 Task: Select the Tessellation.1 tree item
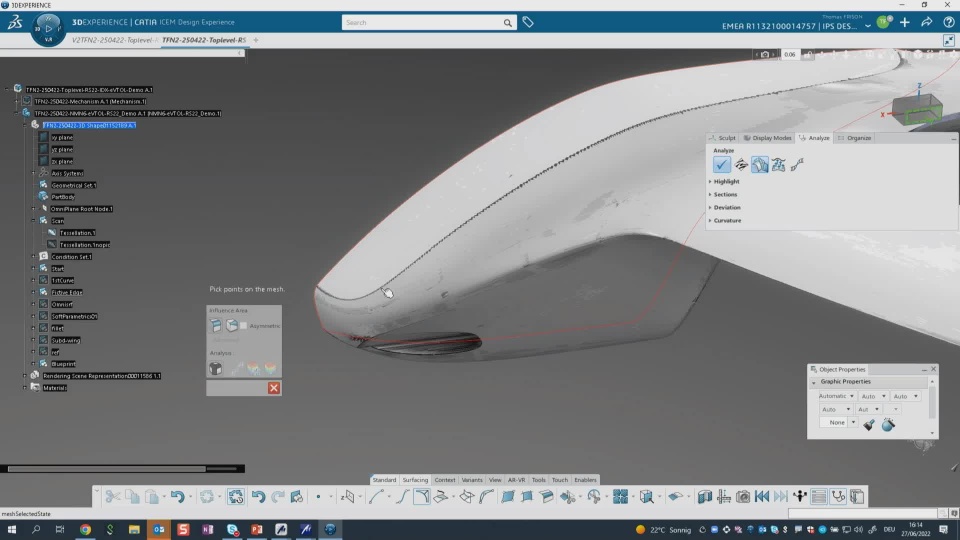[x=77, y=233]
